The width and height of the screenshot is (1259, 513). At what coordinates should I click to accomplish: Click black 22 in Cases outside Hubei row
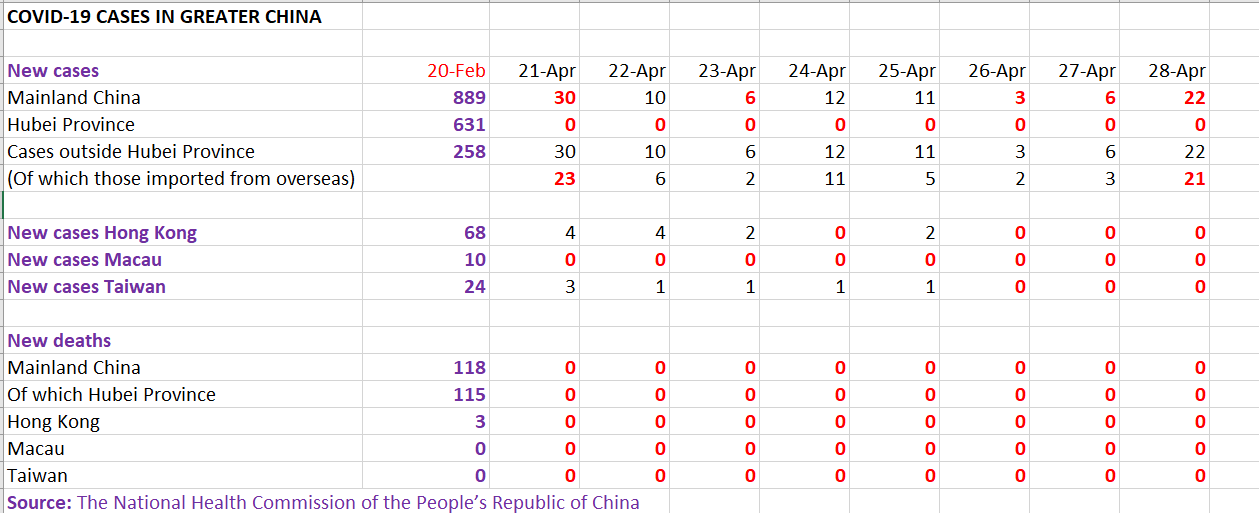tap(1195, 152)
